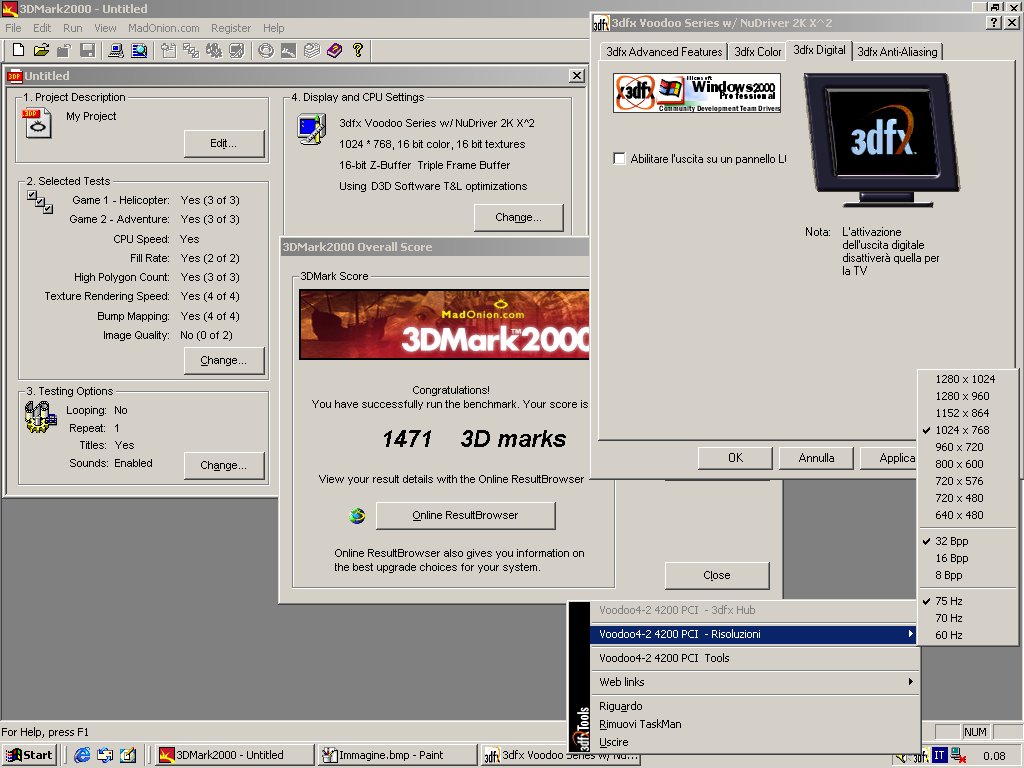Click the system info computer toolbar icon
The image size is (1024, 768).
point(115,50)
